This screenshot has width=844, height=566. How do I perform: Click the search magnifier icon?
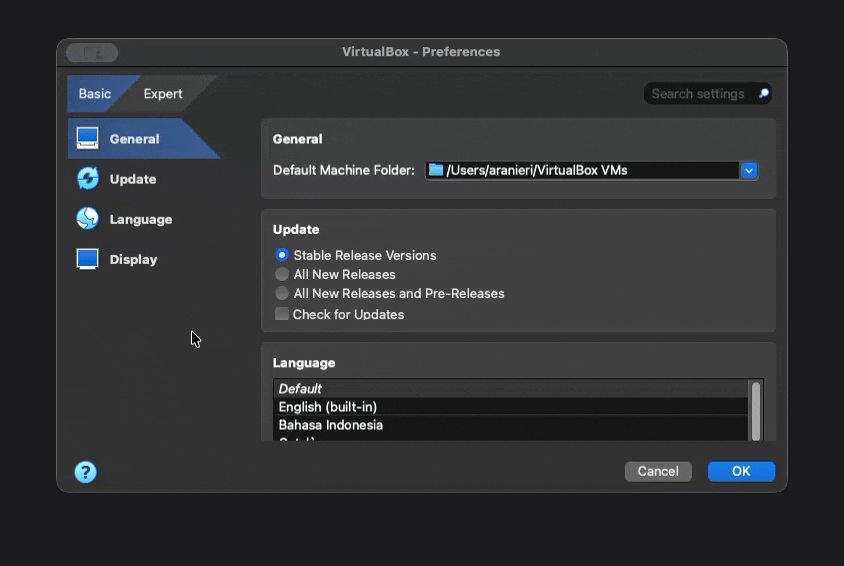pos(763,94)
